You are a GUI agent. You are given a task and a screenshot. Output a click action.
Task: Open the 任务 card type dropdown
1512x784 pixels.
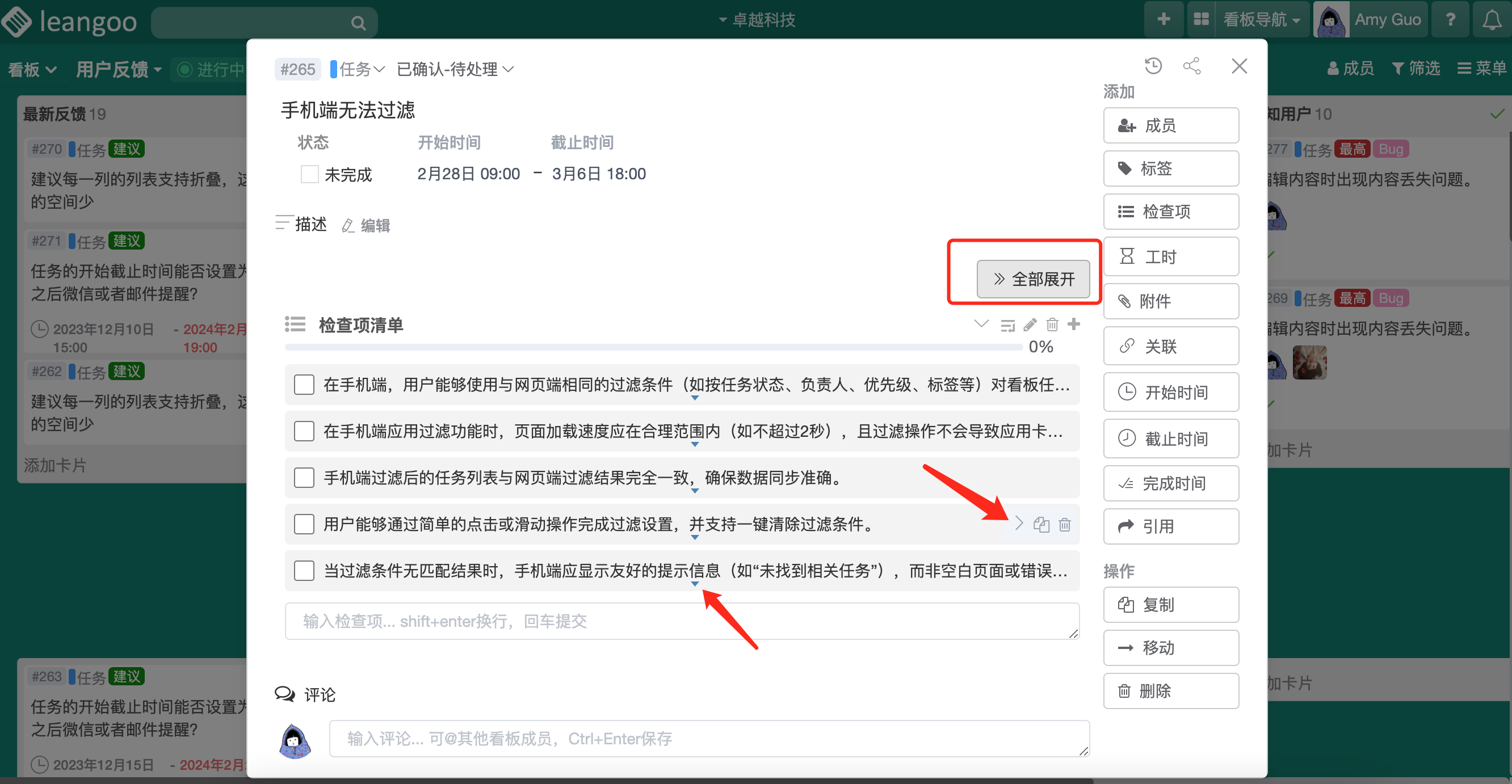click(x=358, y=70)
